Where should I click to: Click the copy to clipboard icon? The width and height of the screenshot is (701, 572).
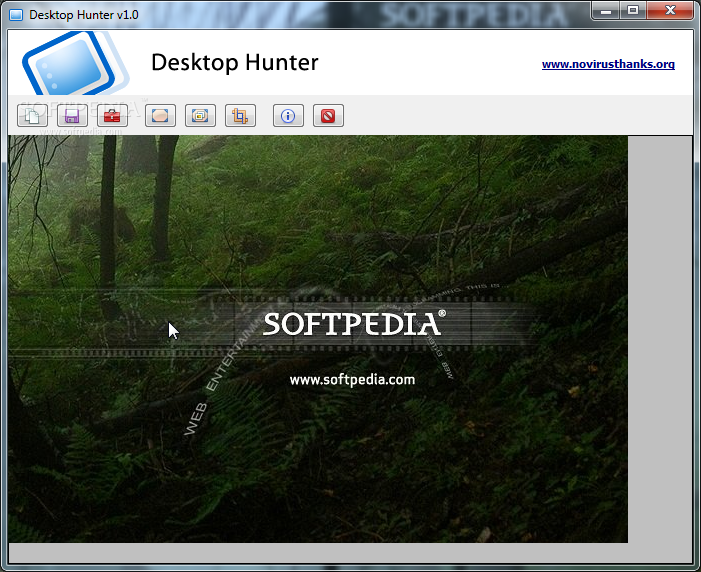[32, 116]
